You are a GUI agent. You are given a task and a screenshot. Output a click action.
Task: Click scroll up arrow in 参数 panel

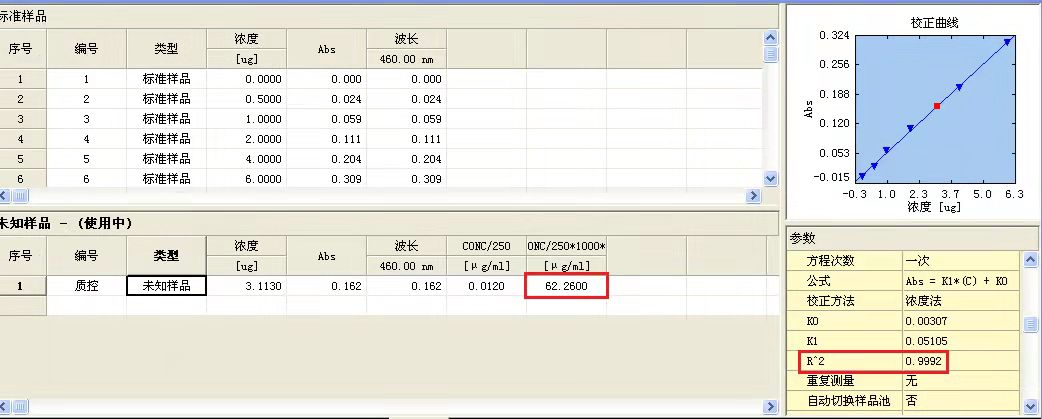(x=1031, y=258)
